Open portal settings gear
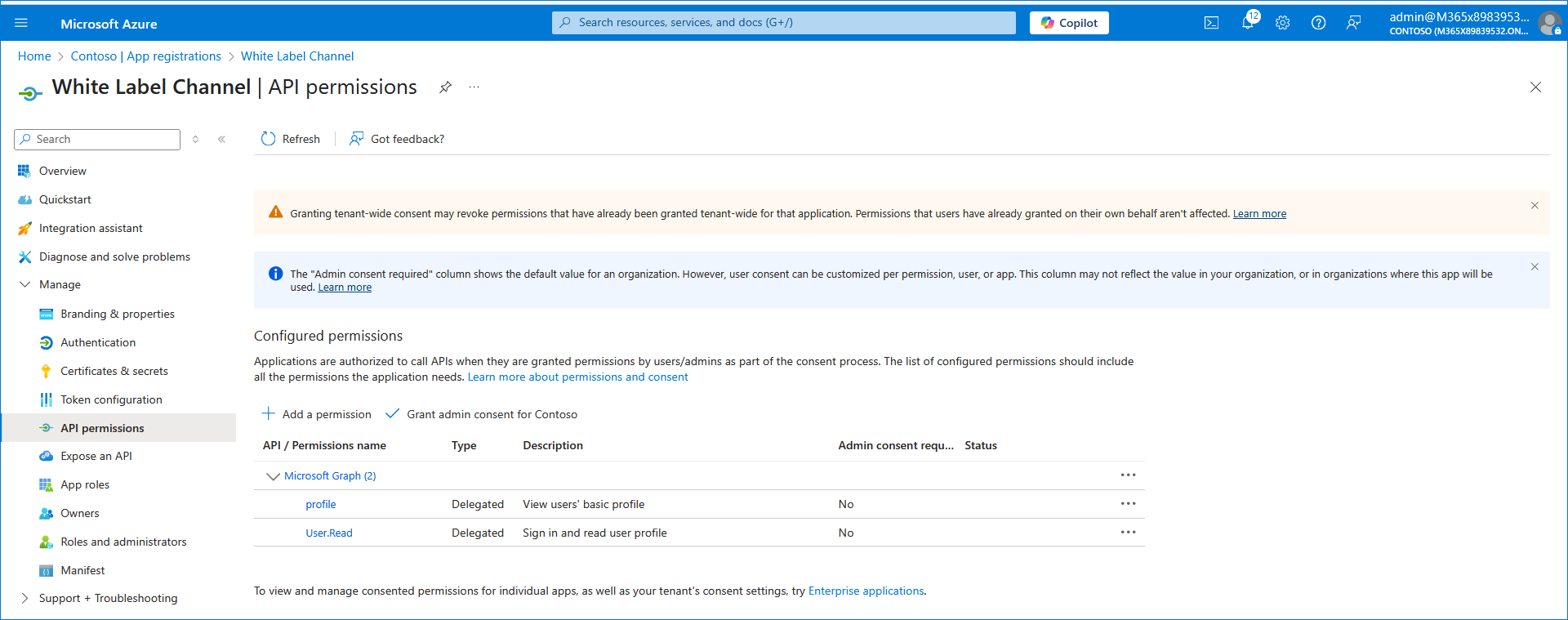Viewport: 1568px width, 620px height. point(1282,23)
